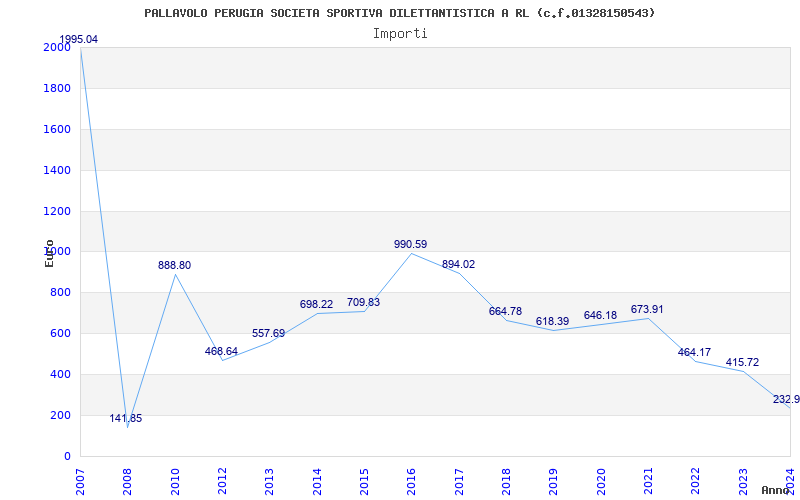This screenshot has width=800, height=500.
Task: Click the 557.69 data label
Action: click(268, 333)
